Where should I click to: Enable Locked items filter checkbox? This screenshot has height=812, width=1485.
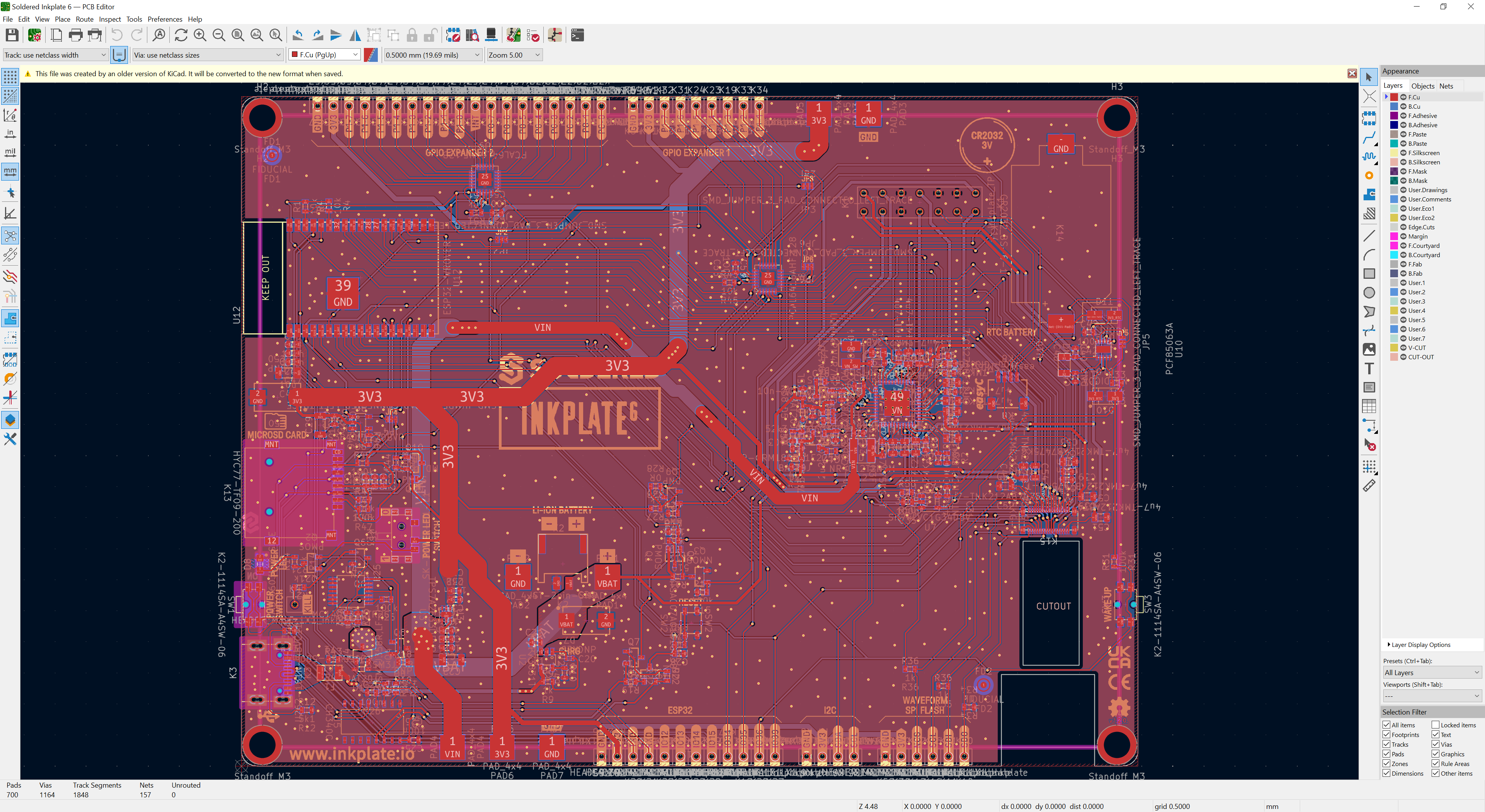(x=1435, y=725)
